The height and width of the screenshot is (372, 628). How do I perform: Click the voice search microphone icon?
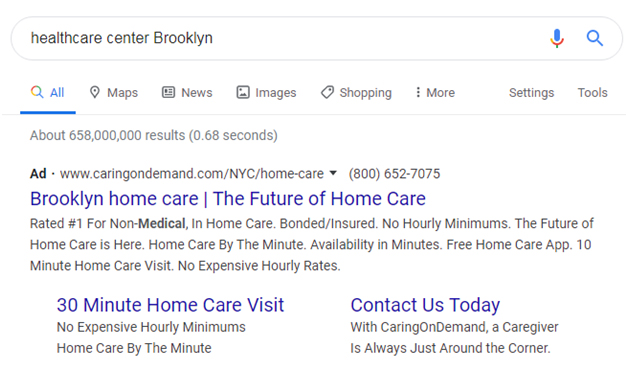click(557, 38)
